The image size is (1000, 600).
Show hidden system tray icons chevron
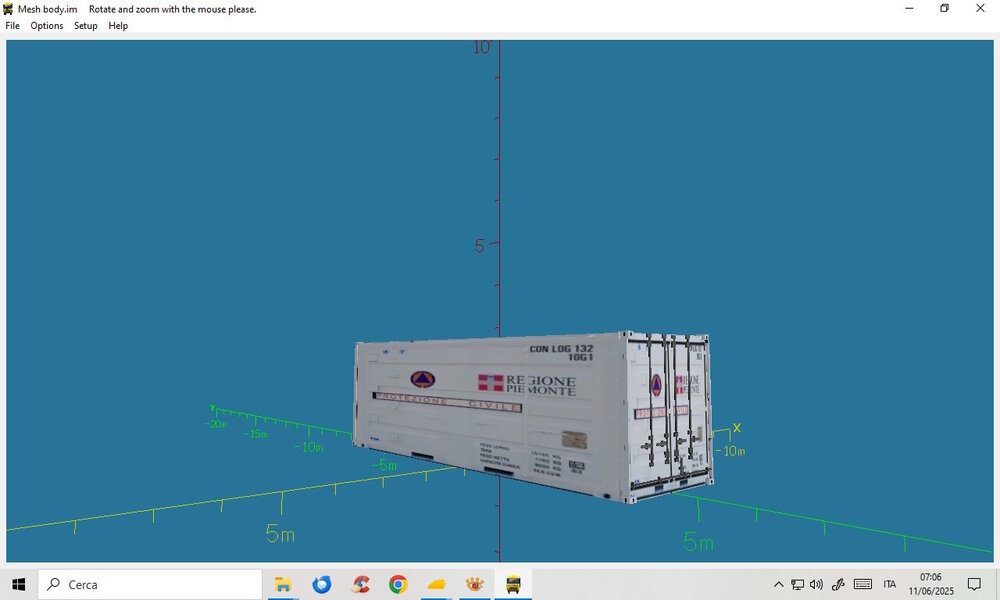point(778,584)
